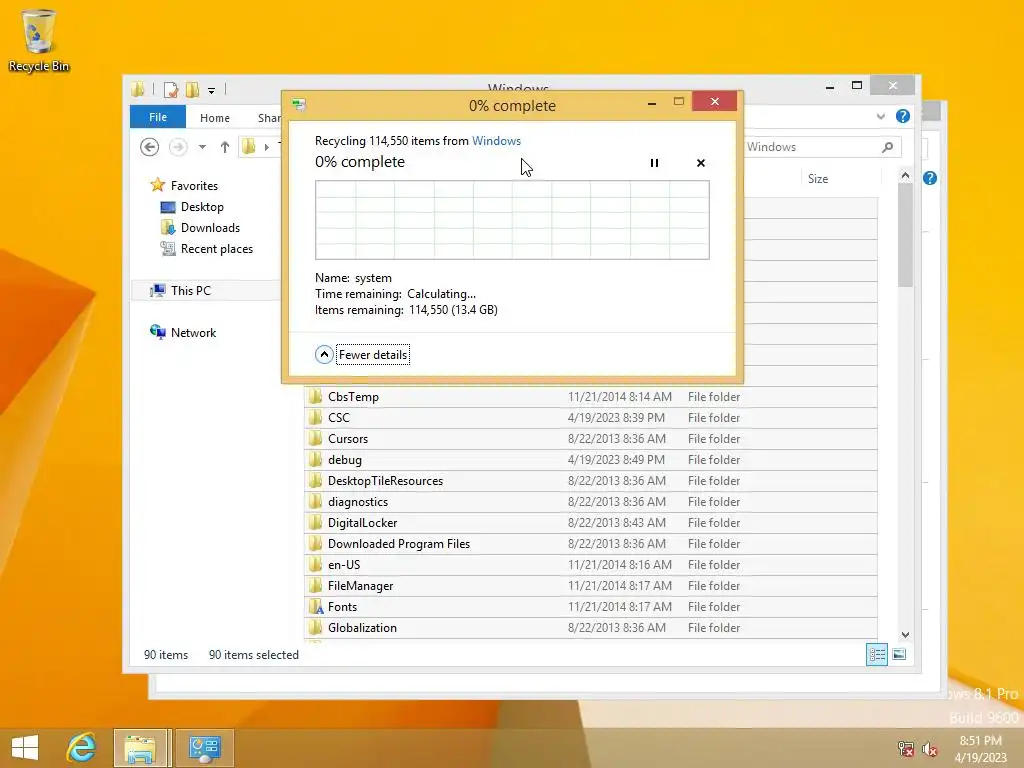
Task: Click the address bar folder icon
Action: click(249, 147)
